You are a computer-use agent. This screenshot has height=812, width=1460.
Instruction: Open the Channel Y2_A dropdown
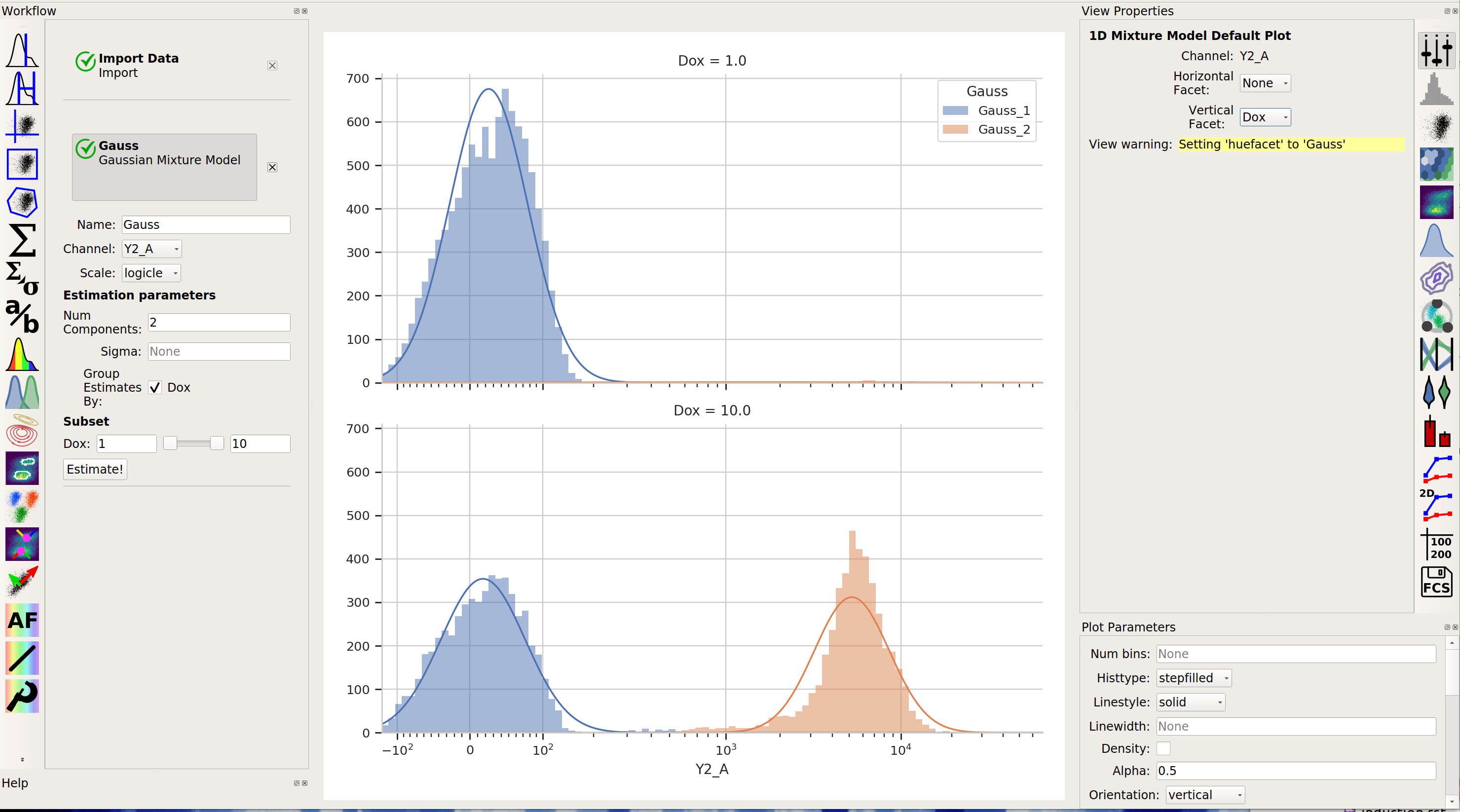tap(151, 249)
